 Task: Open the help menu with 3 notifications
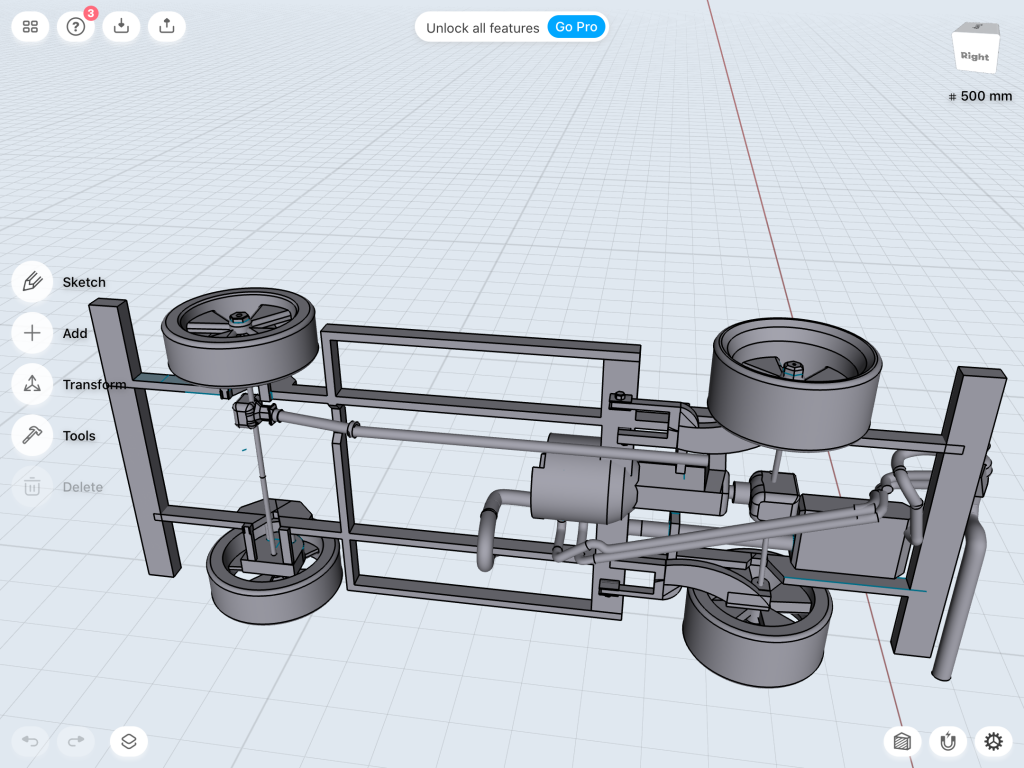tap(76, 27)
